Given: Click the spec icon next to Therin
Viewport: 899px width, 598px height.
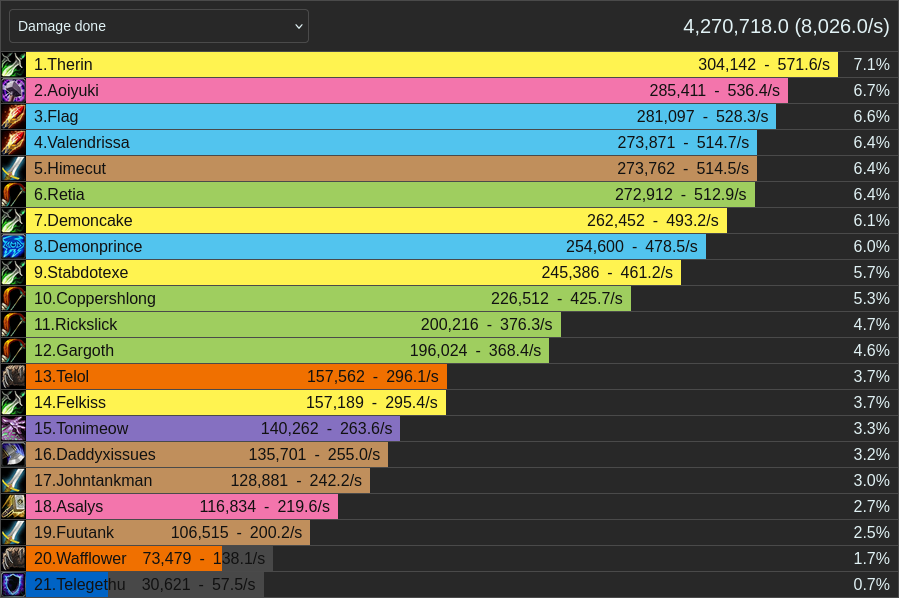Looking at the screenshot, I should pos(13,65).
